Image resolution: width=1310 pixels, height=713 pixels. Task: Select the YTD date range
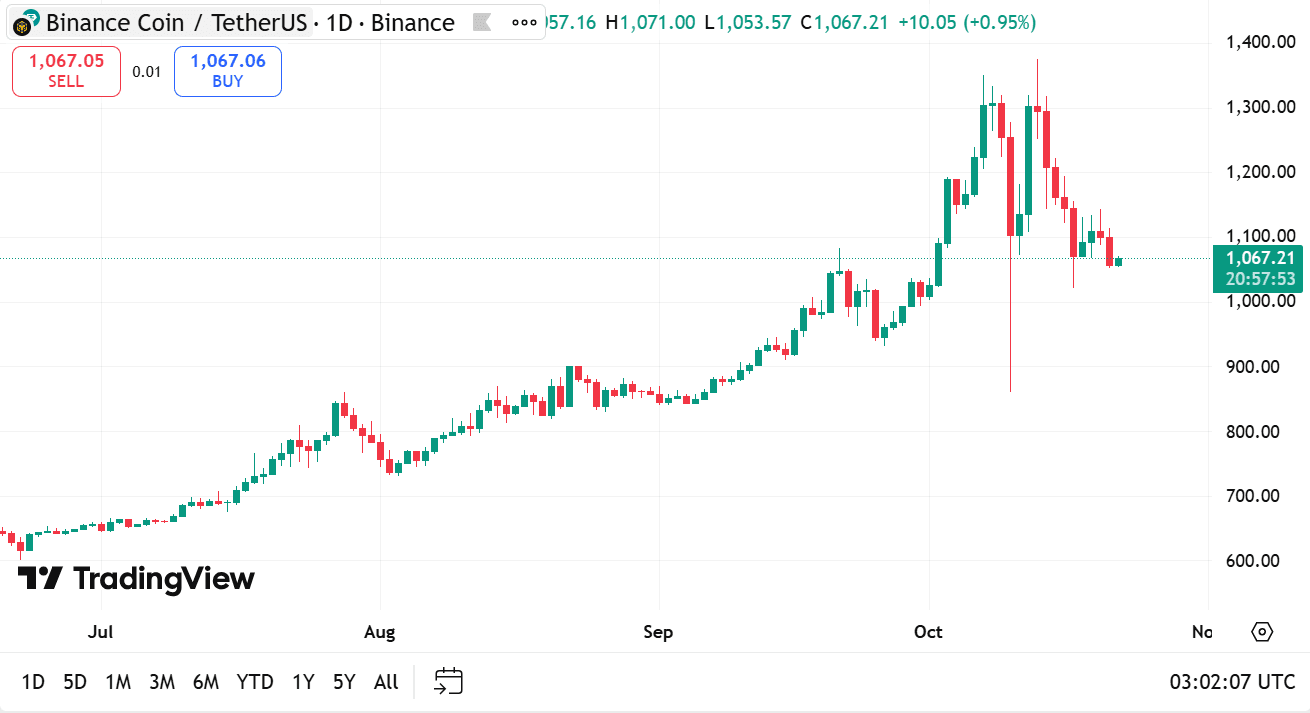coord(255,682)
